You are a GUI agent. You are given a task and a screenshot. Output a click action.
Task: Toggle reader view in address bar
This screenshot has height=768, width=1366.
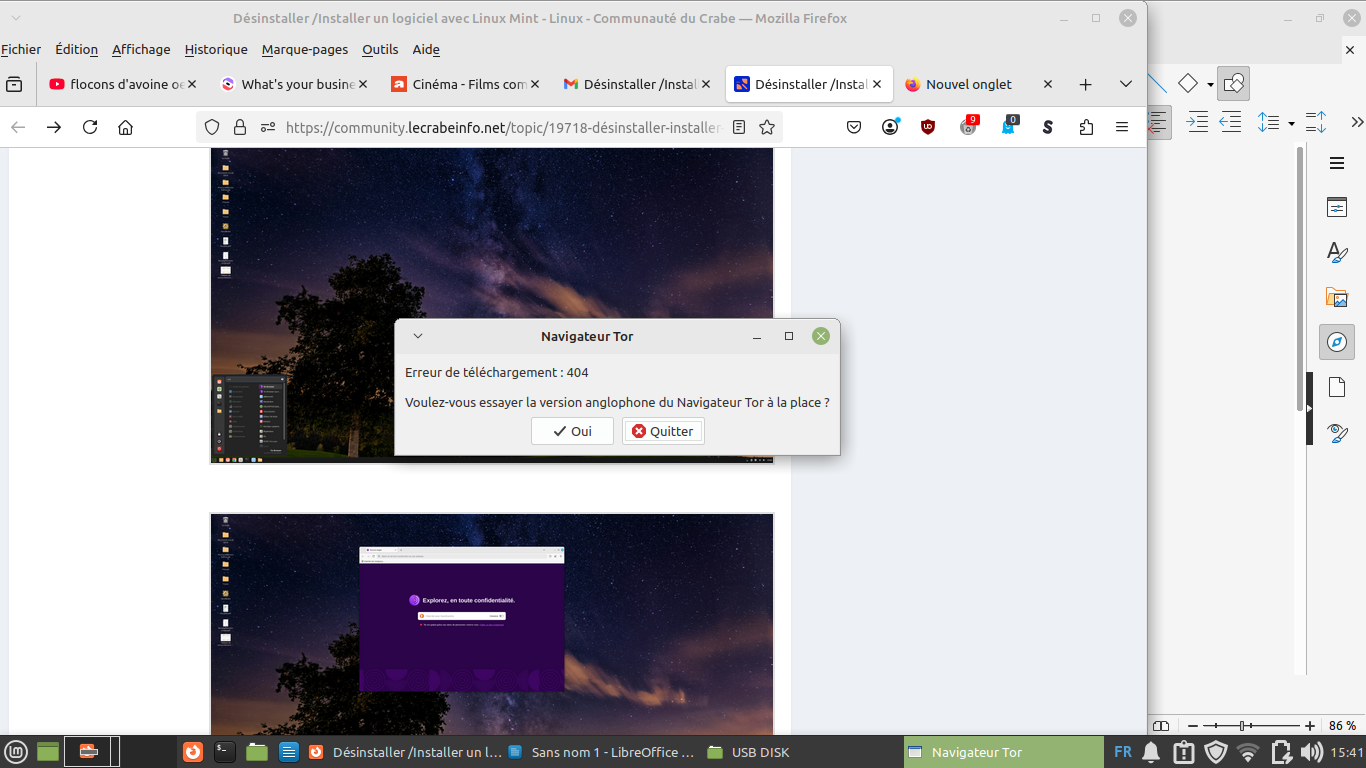pos(739,127)
